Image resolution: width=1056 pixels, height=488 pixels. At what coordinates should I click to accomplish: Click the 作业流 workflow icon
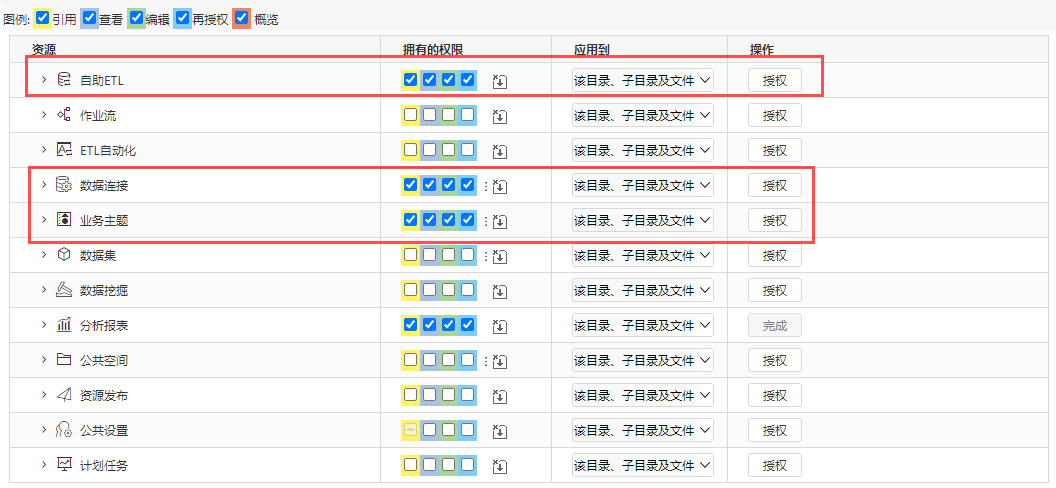point(64,115)
